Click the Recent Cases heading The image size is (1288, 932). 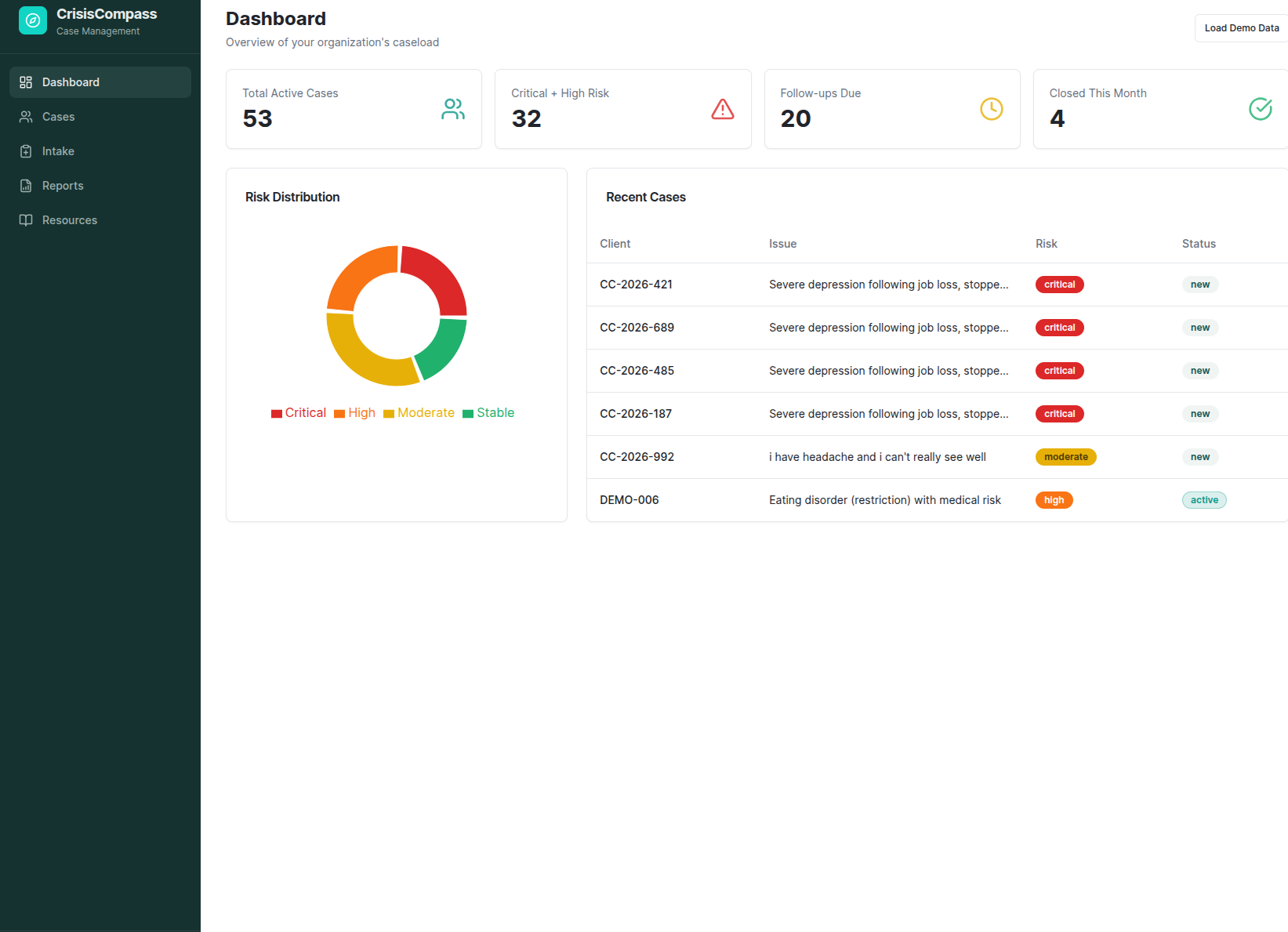click(646, 198)
